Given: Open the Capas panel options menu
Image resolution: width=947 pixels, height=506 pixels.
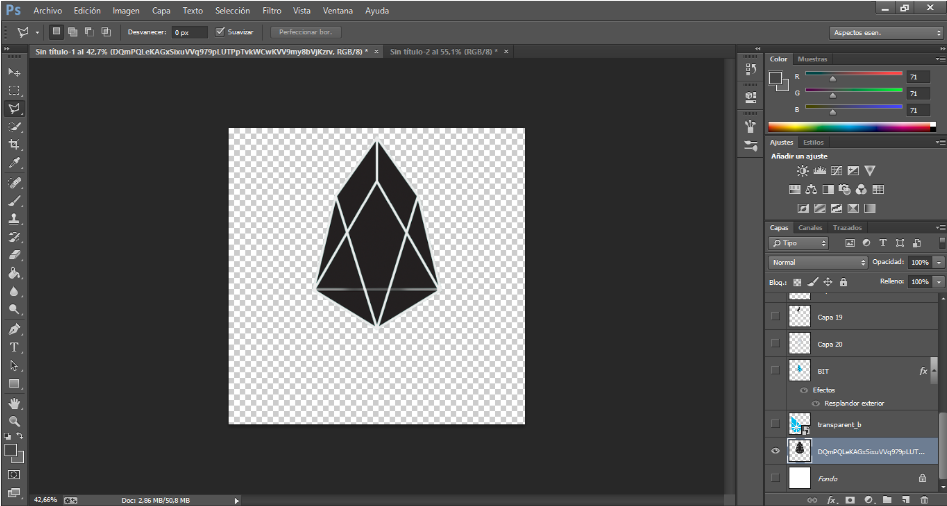Looking at the screenshot, I should tap(940, 228).
